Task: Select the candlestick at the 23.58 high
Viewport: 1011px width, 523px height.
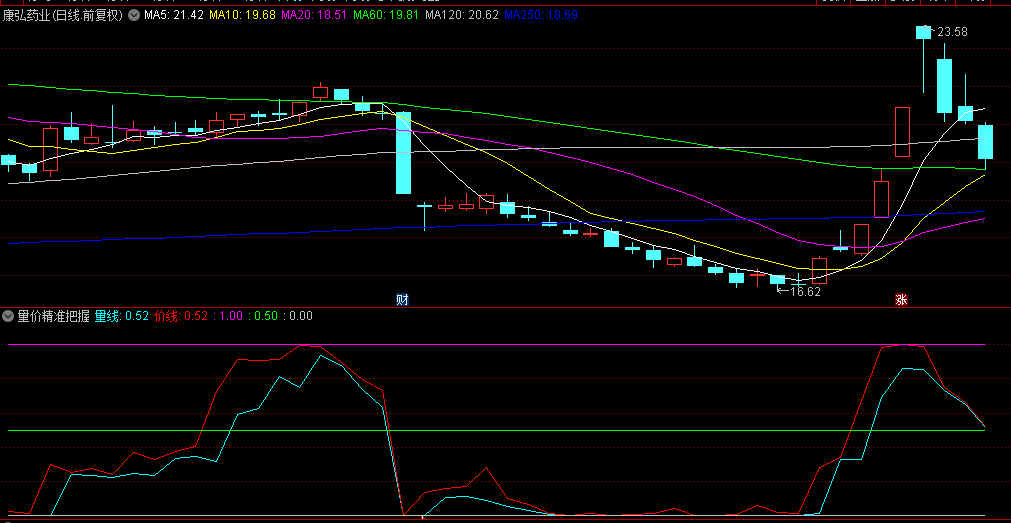Action: pos(923,32)
